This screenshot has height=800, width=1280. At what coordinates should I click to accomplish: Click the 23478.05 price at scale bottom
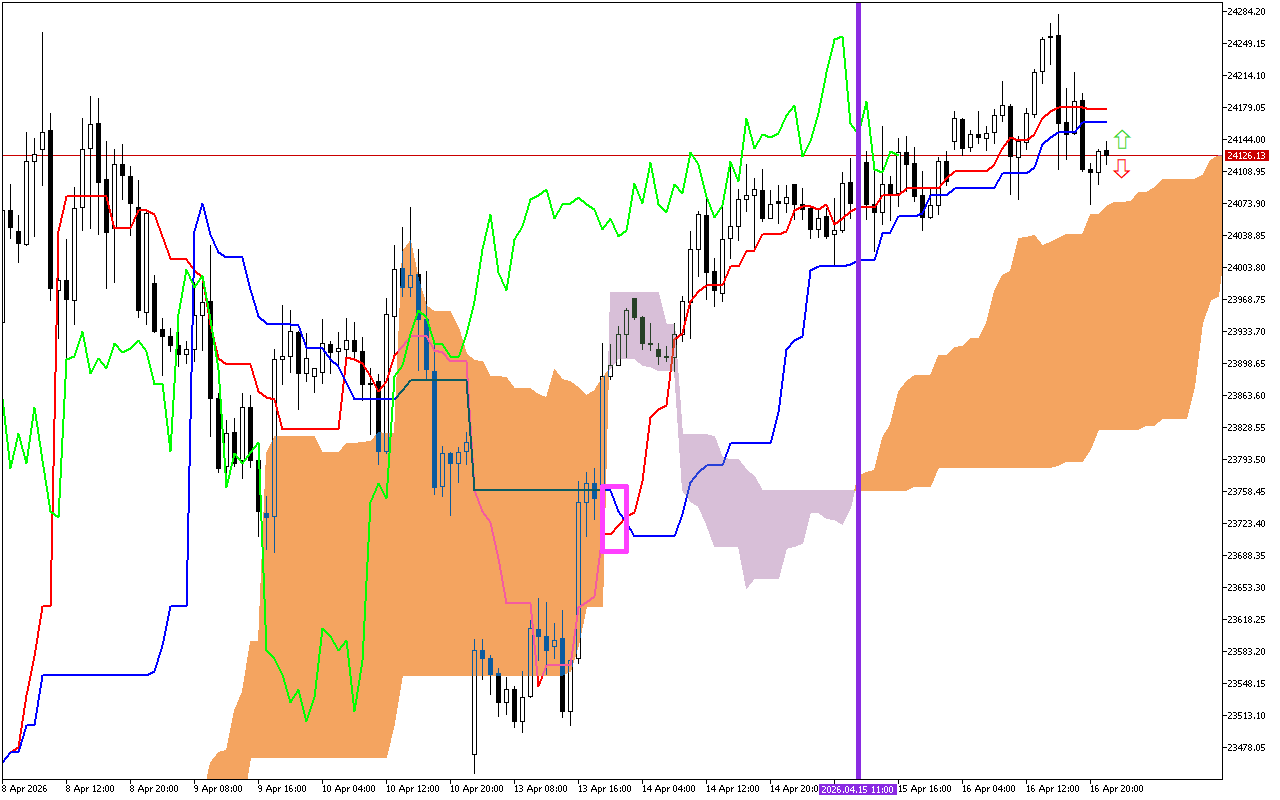(1246, 748)
